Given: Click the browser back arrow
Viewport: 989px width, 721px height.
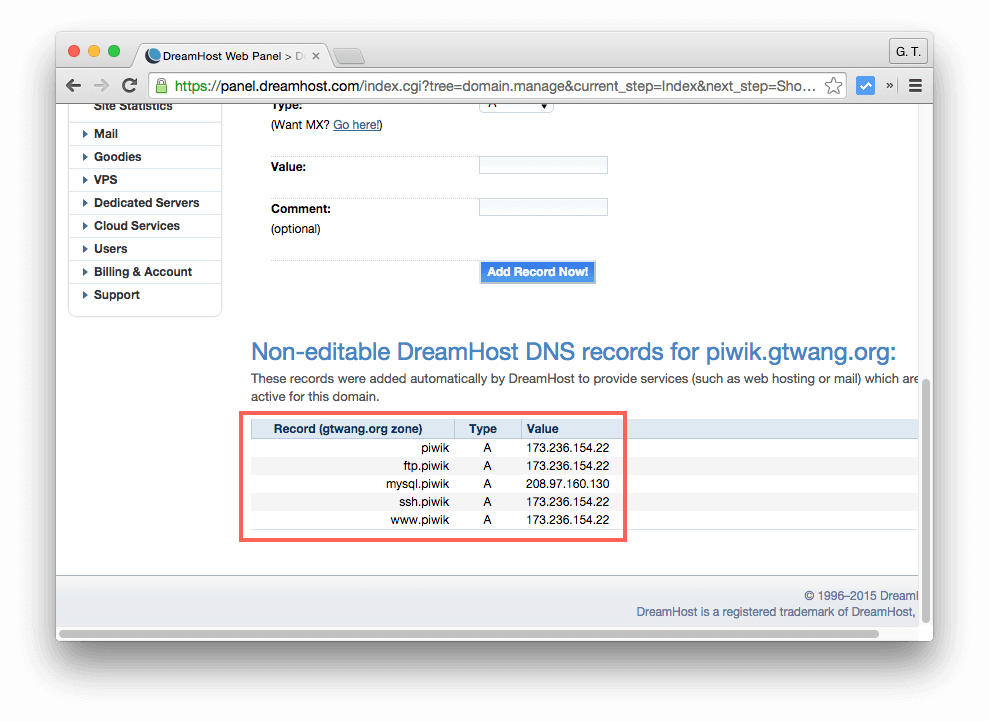Looking at the screenshot, I should pos(74,86).
